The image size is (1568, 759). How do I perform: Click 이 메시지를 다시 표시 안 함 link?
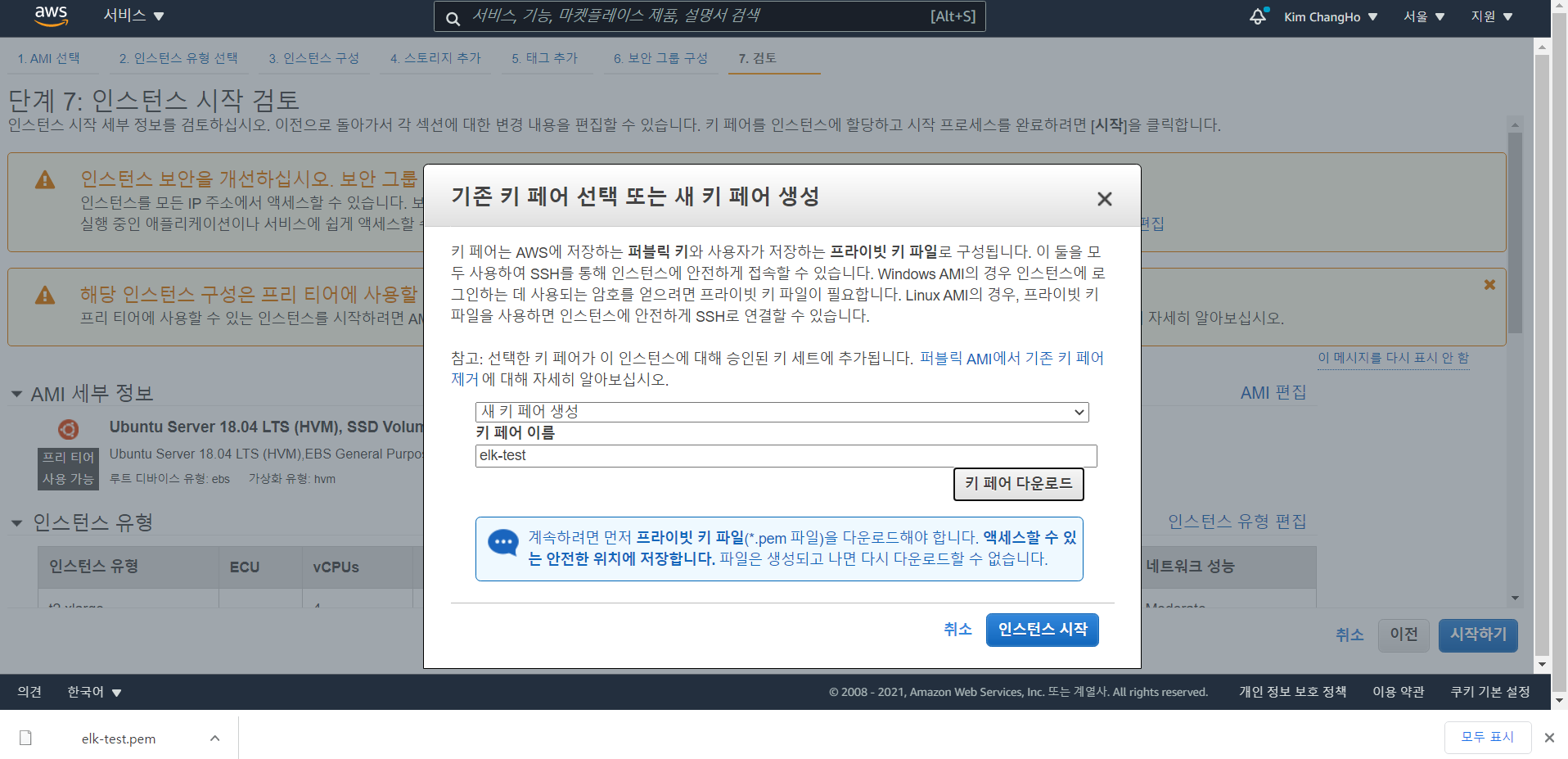pyautogui.click(x=1393, y=358)
